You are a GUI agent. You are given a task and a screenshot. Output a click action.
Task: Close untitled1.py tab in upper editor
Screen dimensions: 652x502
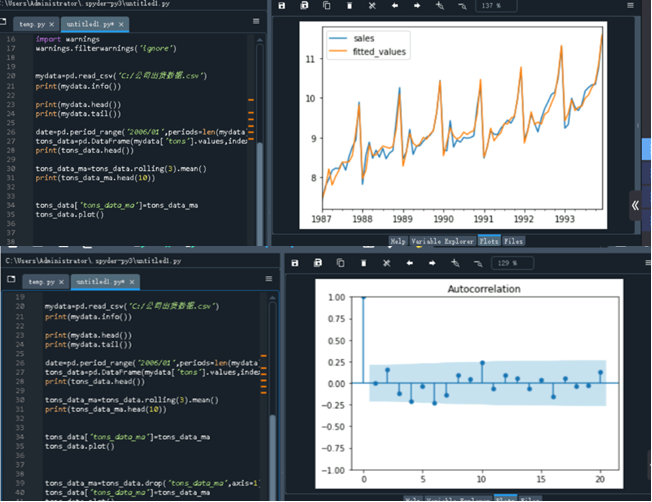pyautogui.click(x=121, y=25)
